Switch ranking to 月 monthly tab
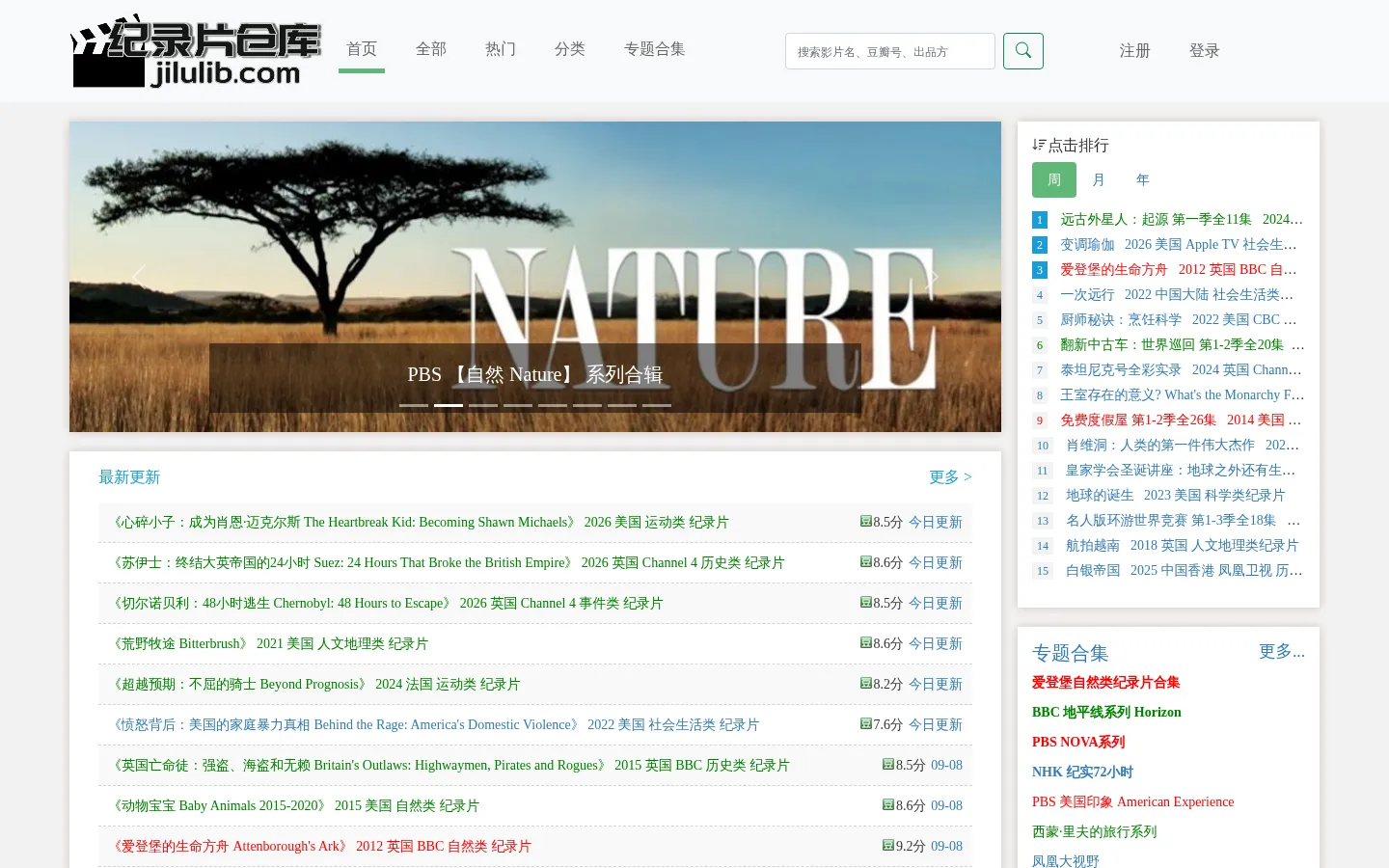1389x868 pixels. point(1099,180)
